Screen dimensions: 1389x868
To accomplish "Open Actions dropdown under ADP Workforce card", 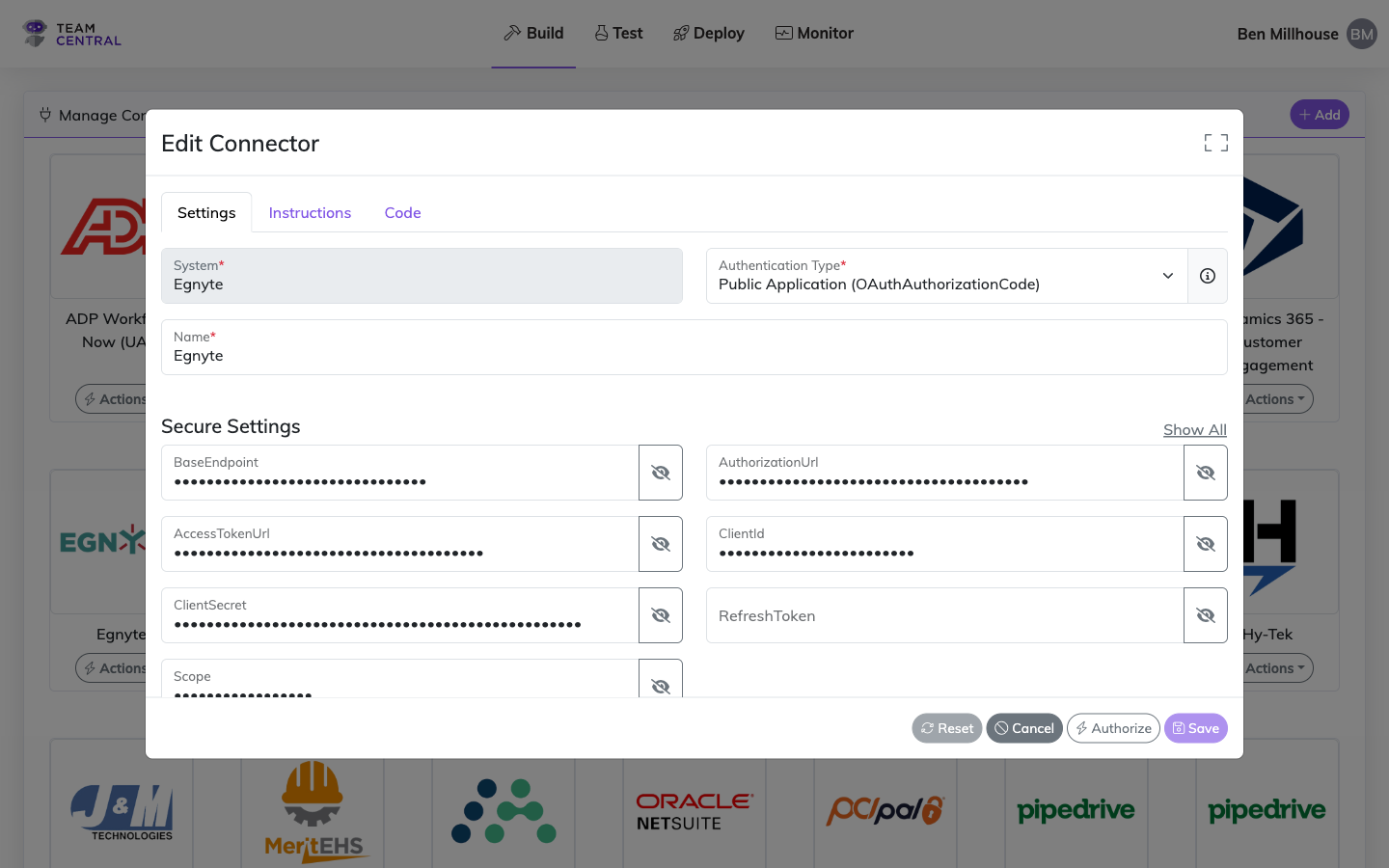I will click(112, 399).
